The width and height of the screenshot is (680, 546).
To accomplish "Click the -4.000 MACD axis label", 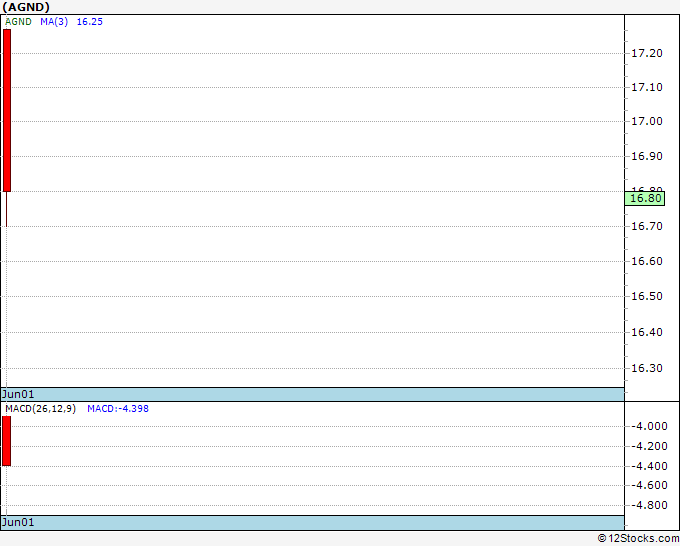I will (x=649, y=426).
